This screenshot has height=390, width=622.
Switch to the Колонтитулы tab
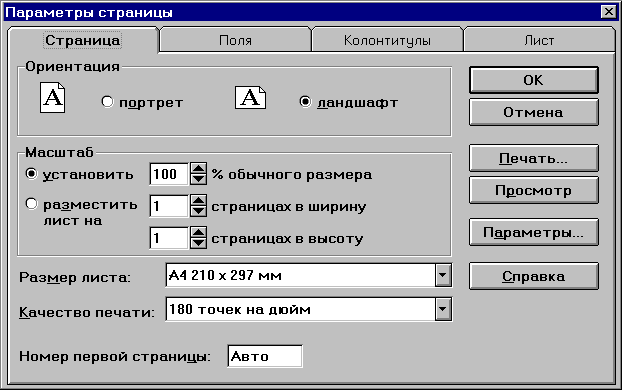(x=387, y=40)
